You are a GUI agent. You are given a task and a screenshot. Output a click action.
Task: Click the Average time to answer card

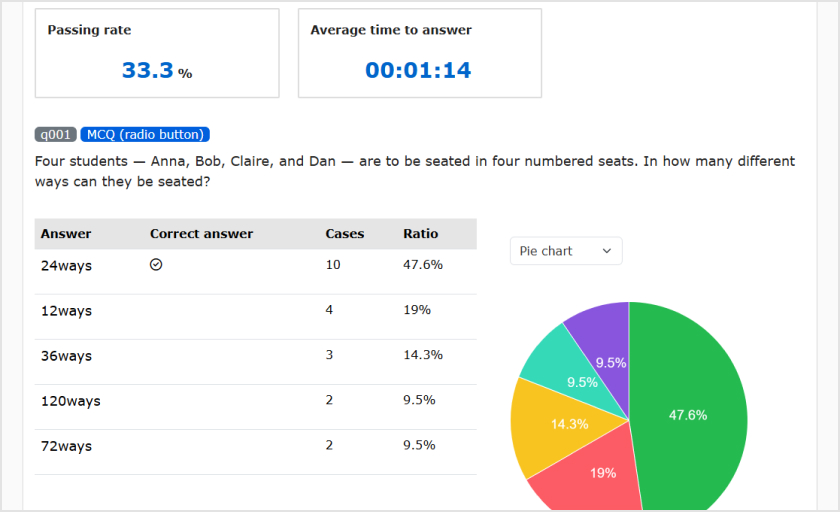click(419, 54)
